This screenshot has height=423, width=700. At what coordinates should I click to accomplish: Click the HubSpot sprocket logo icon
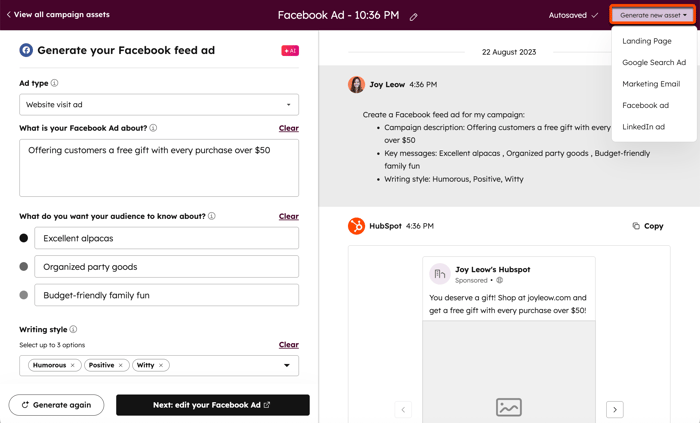click(356, 226)
